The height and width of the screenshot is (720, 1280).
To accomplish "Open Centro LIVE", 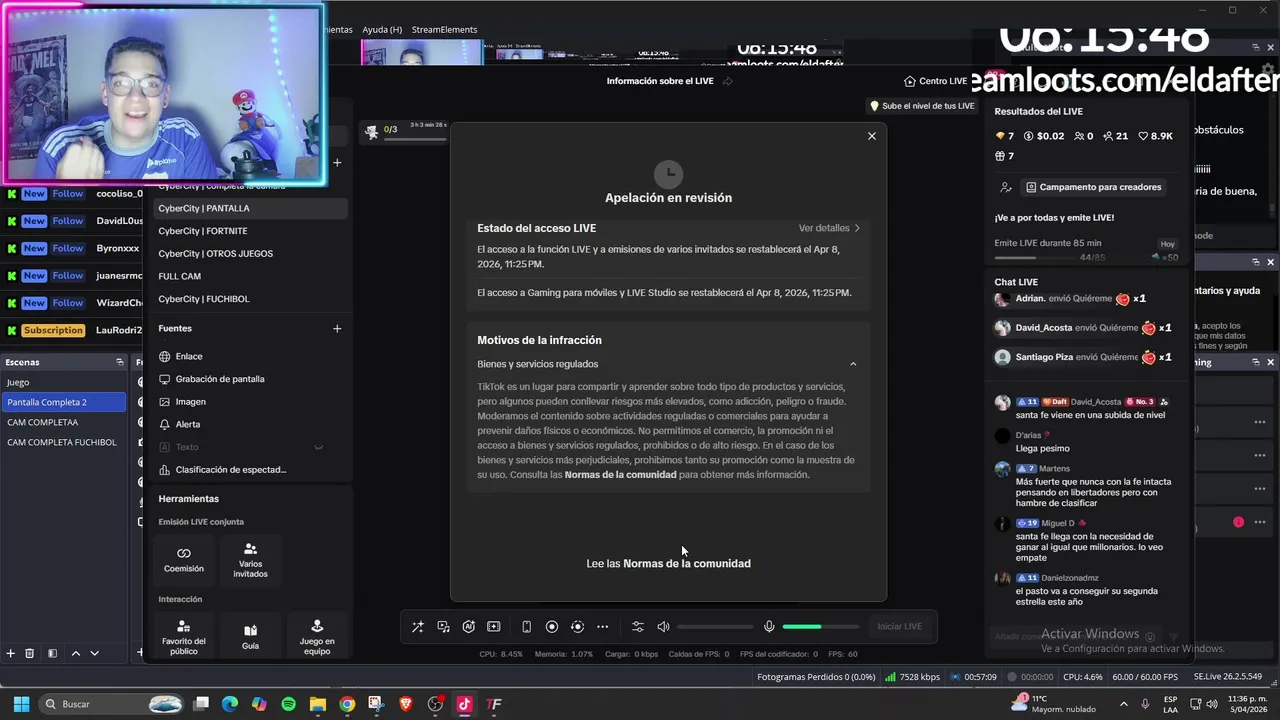I will click(x=935, y=81).
